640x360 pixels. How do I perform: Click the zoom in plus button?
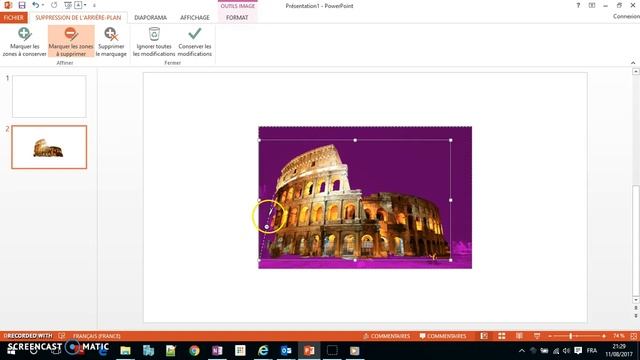pyautogui.click(x=604, y=336)
